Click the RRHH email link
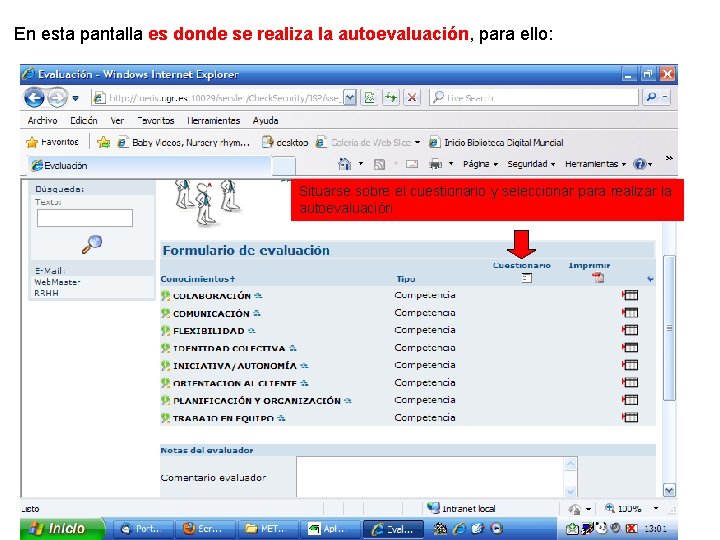The image size is (720, 540). pos(46,293)
